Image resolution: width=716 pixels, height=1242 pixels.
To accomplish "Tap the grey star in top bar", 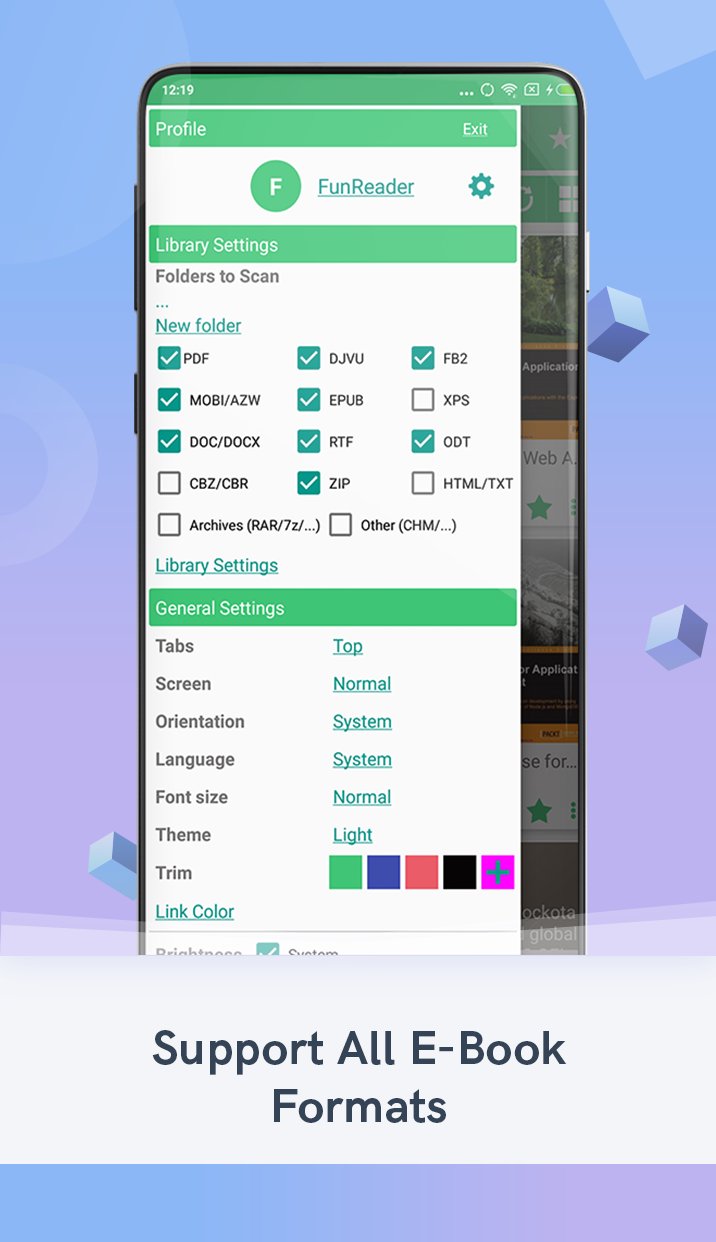I will point(559,139).
